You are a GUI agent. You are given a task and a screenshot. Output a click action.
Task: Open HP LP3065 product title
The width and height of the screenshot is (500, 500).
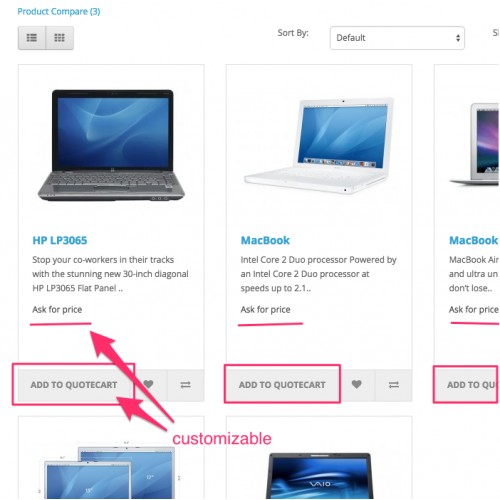point(60,240)
